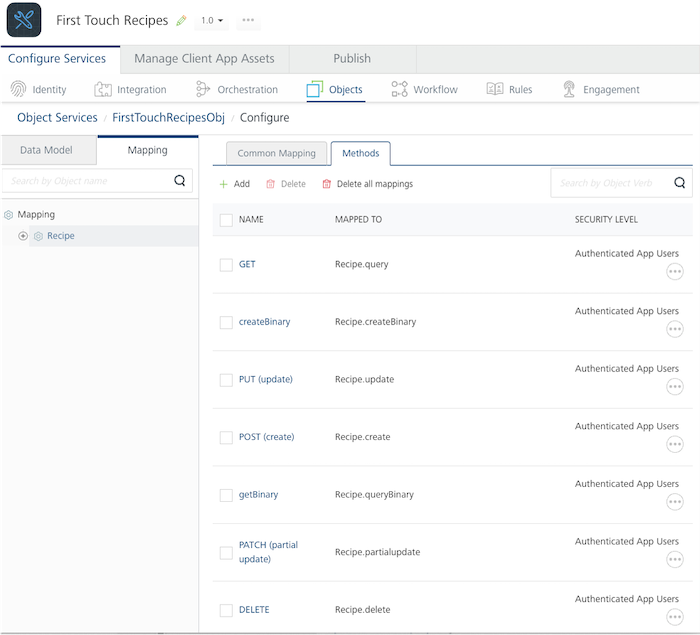Open the createBinary method link
This screenshot has width=700, height=635.
(x=265, y=322)
